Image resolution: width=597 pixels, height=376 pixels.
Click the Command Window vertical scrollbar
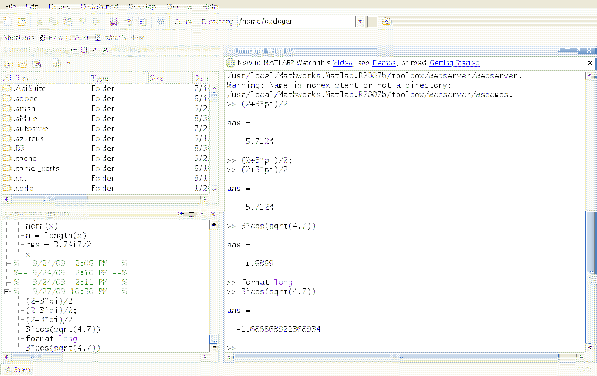tap(590, 212)
